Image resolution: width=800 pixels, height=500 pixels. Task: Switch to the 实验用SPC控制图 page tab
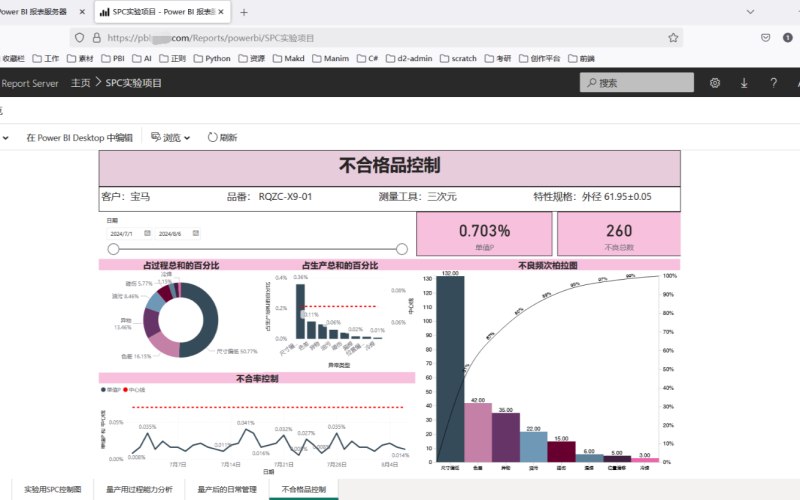pyautogui.click(x=53, y=489)
